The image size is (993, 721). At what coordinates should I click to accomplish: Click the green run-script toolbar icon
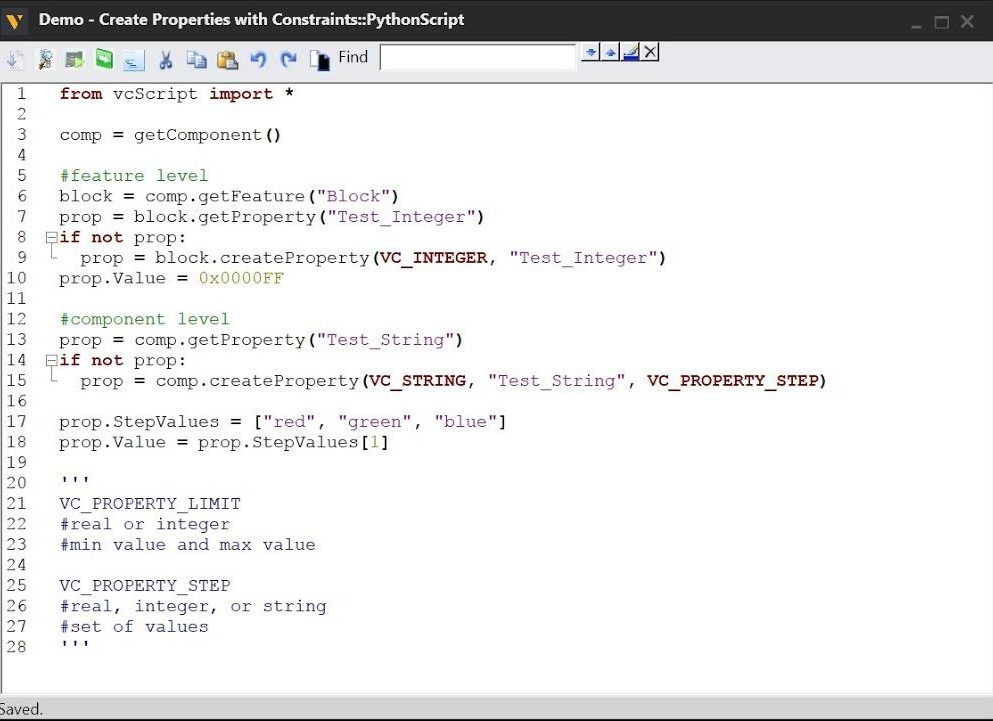[103, 58]
